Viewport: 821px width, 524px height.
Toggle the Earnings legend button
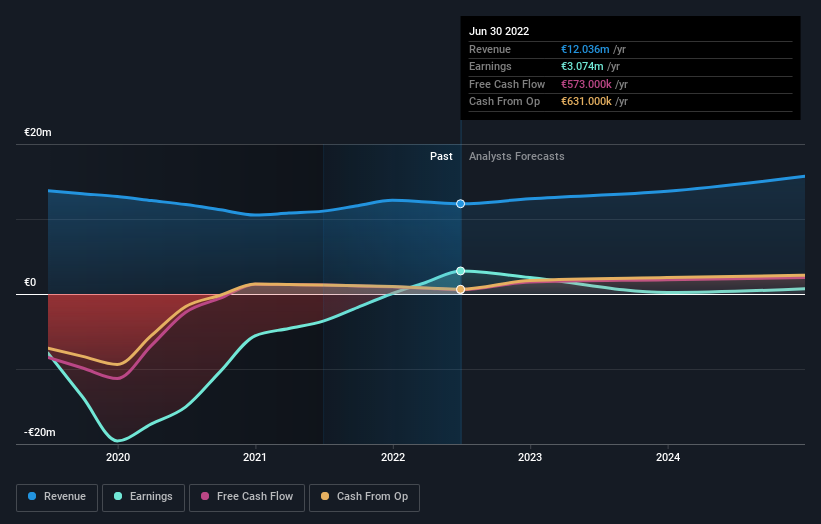click(x=143, y=497)
